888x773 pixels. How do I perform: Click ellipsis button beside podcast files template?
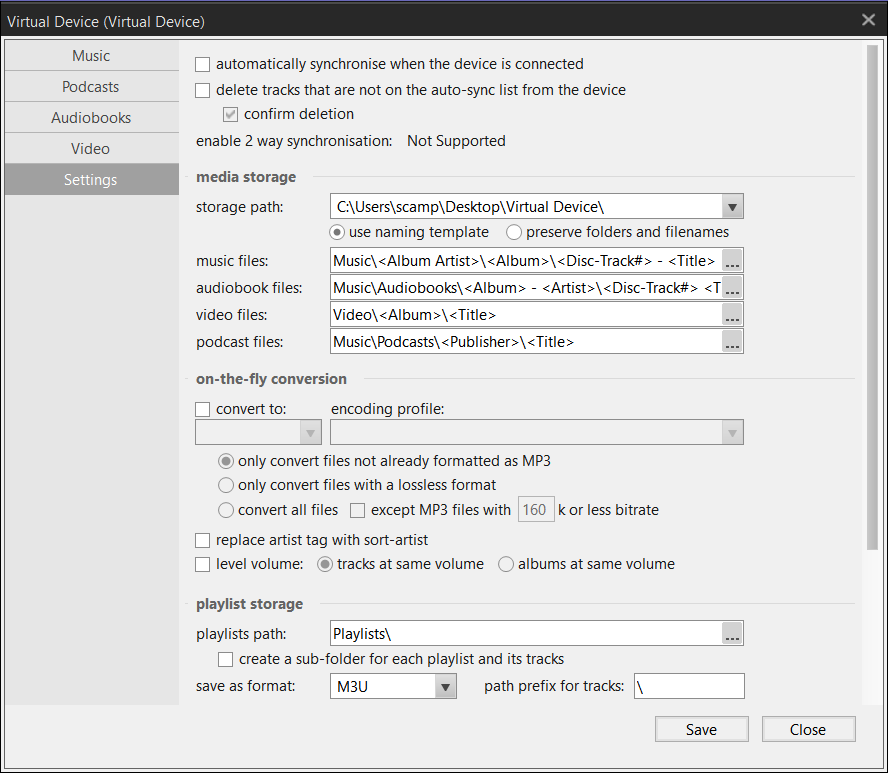coord(733,342)
